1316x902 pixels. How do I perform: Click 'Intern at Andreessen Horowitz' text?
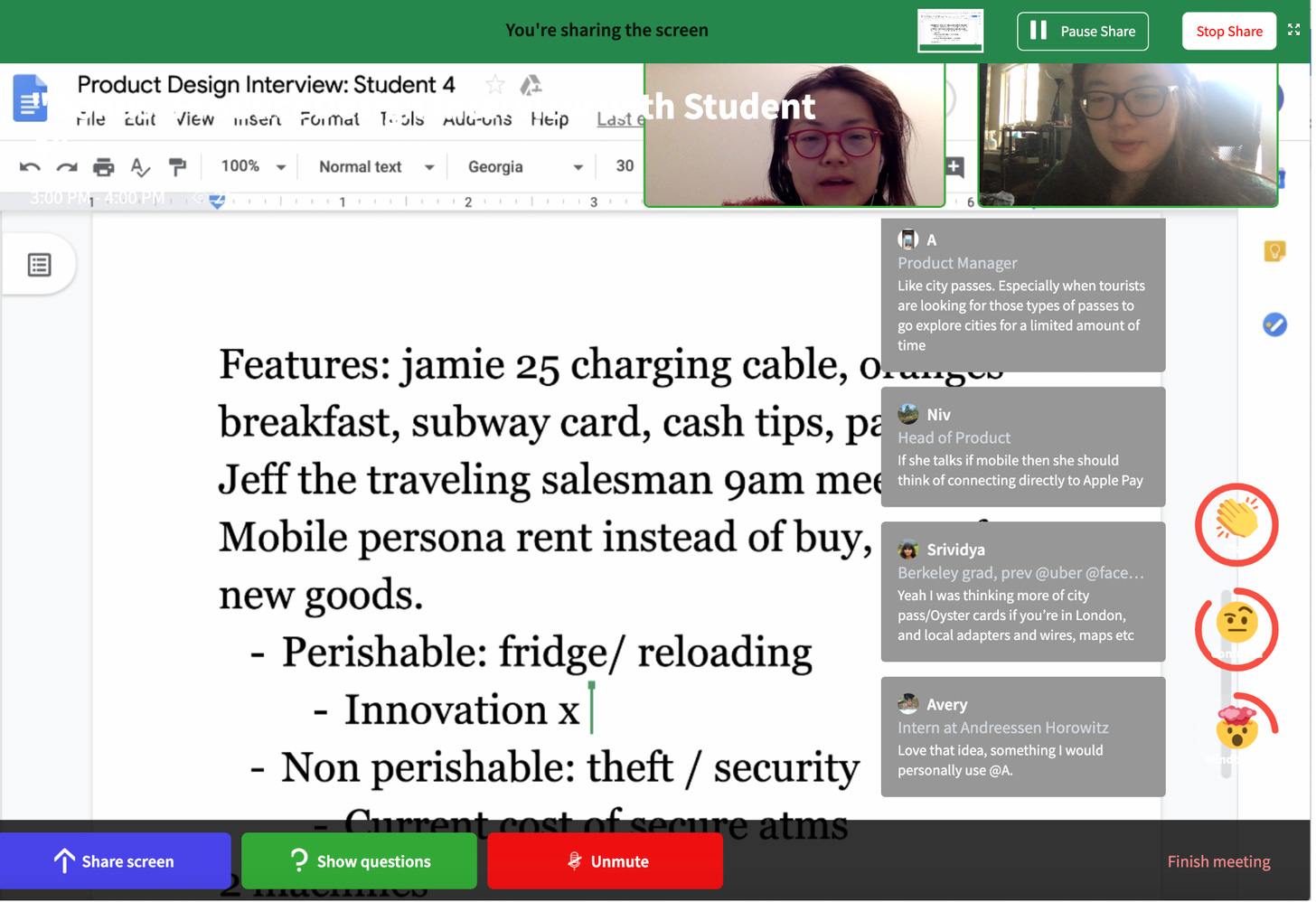click(1002, 728)
